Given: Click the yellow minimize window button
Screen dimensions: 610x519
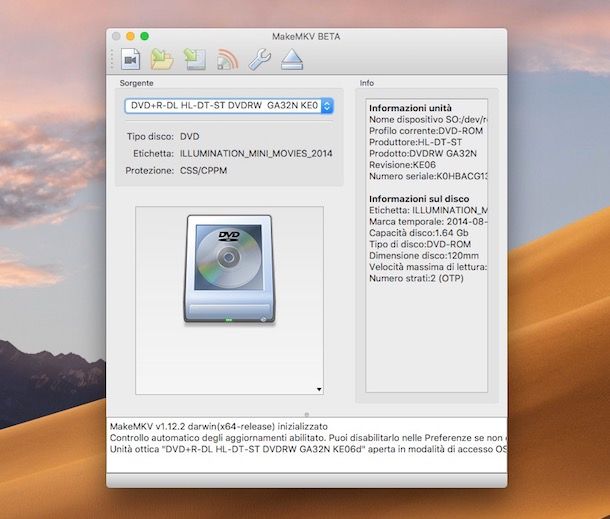Looking at the screenshot, I should 130,36.
